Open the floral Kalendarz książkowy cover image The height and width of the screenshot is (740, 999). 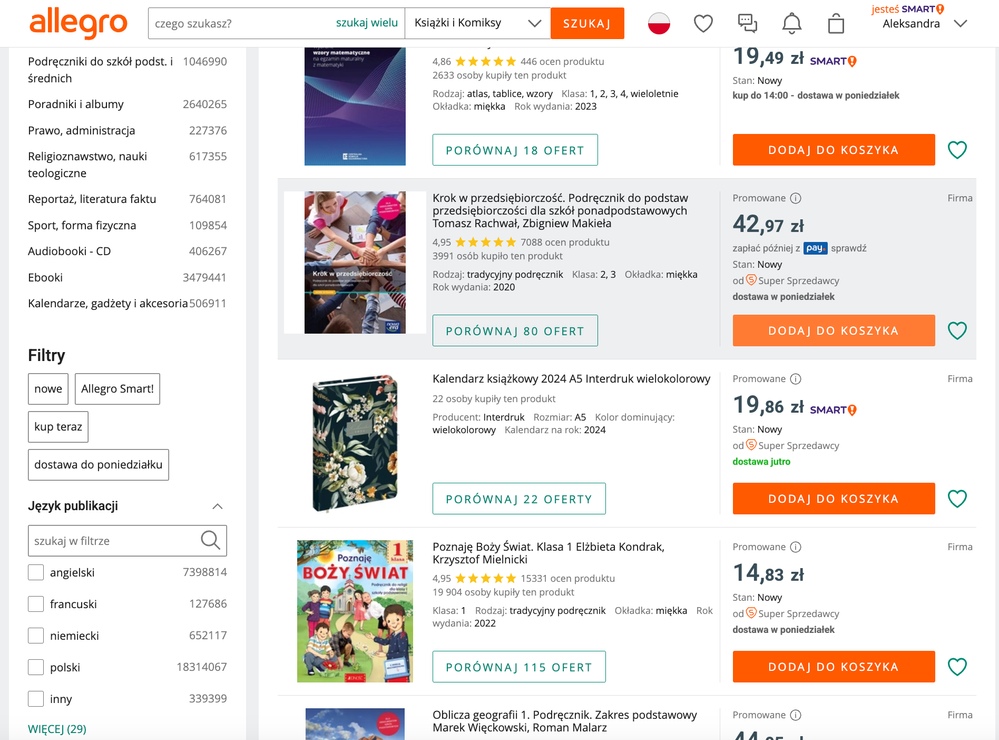(355, 444)
